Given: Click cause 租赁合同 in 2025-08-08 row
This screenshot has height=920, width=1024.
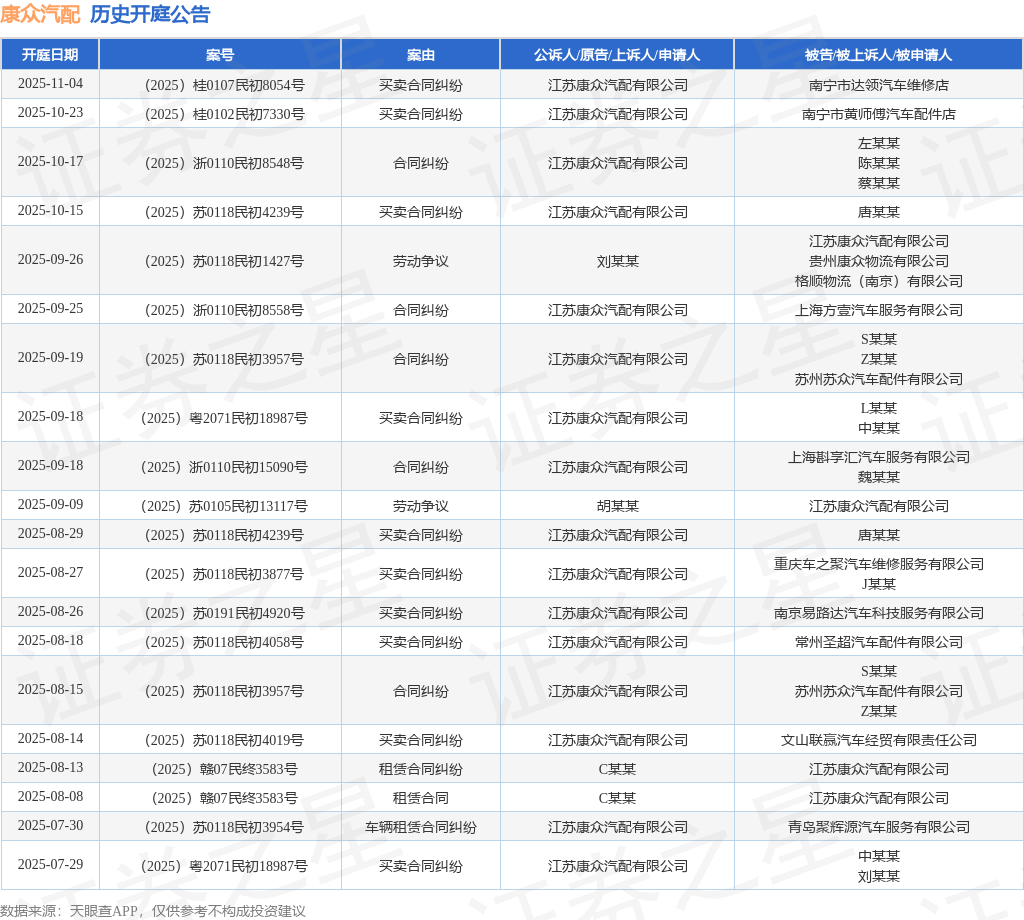Looking at the screenshot, I should point(421,799).
